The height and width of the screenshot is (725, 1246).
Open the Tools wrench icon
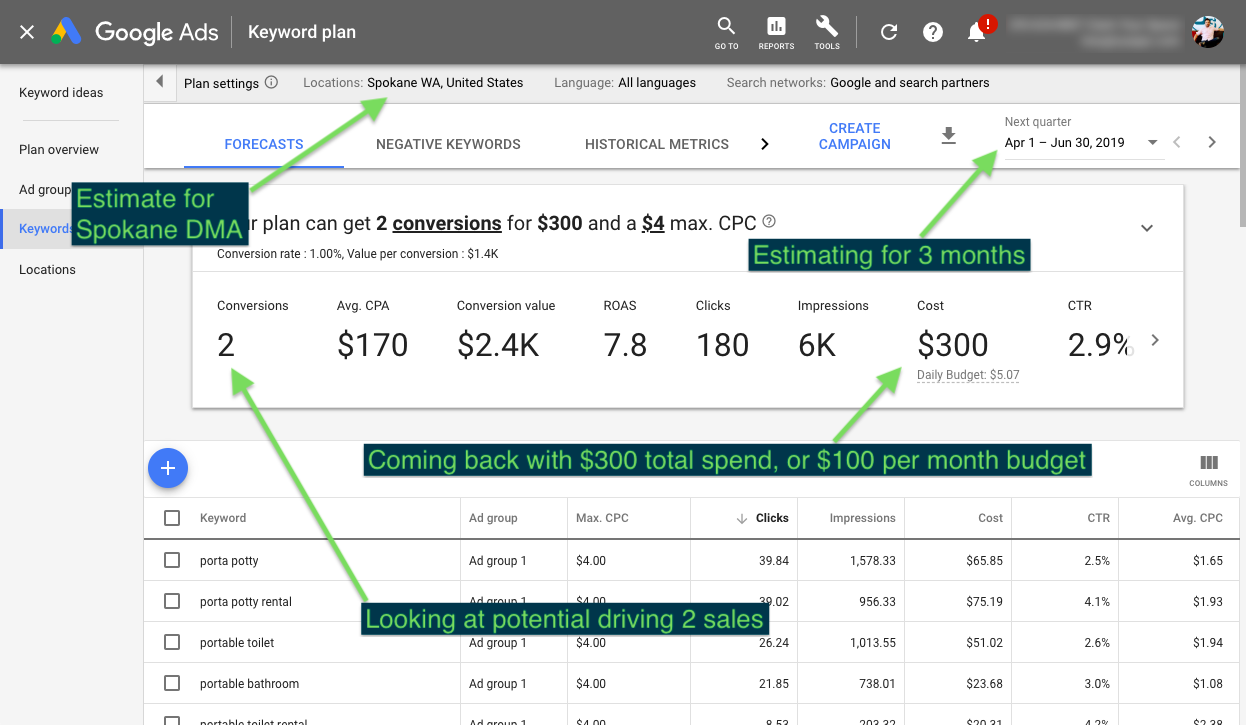(827, 32)
